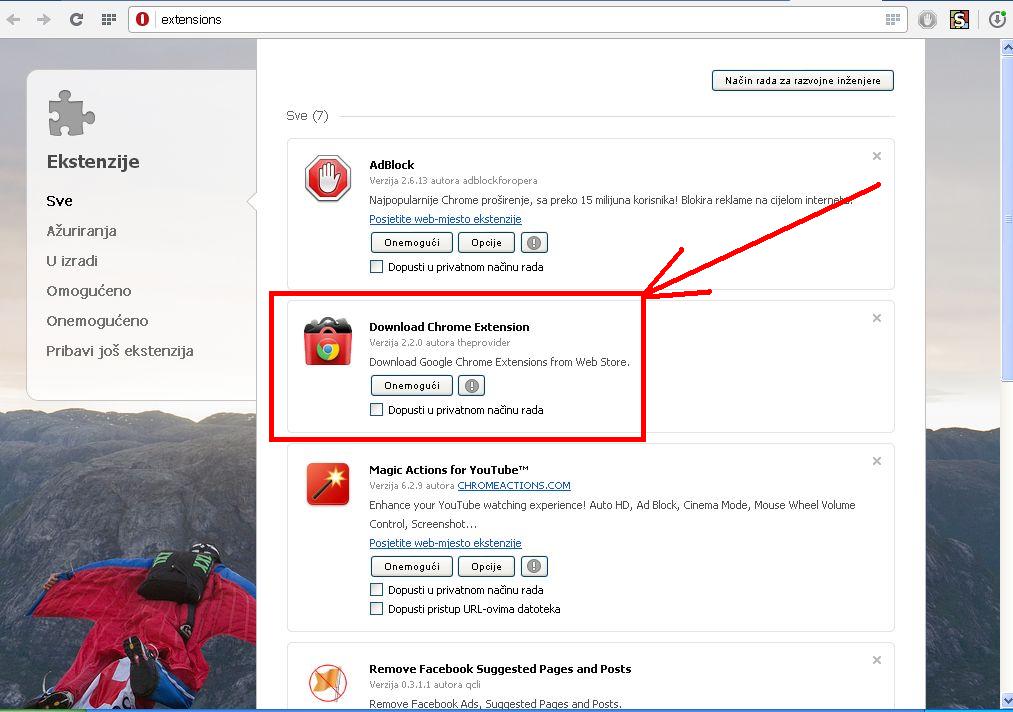The image size is (1013, 712).
Task: Select Ažuriranja in the sidebar
Action: pyautogui.click(x=81, y=231)
